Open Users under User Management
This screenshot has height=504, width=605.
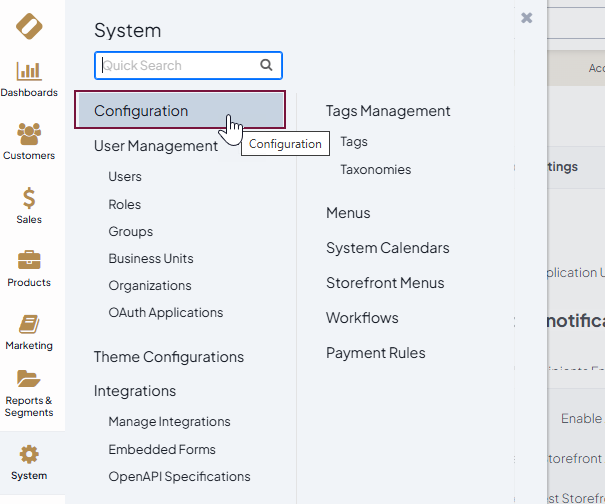pyautogui.click(x=125, y=177)
